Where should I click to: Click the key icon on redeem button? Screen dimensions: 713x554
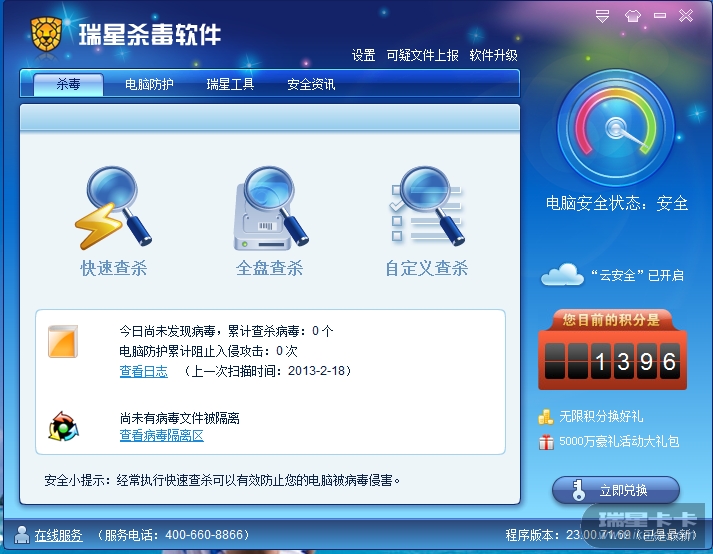tap(578, 490)
